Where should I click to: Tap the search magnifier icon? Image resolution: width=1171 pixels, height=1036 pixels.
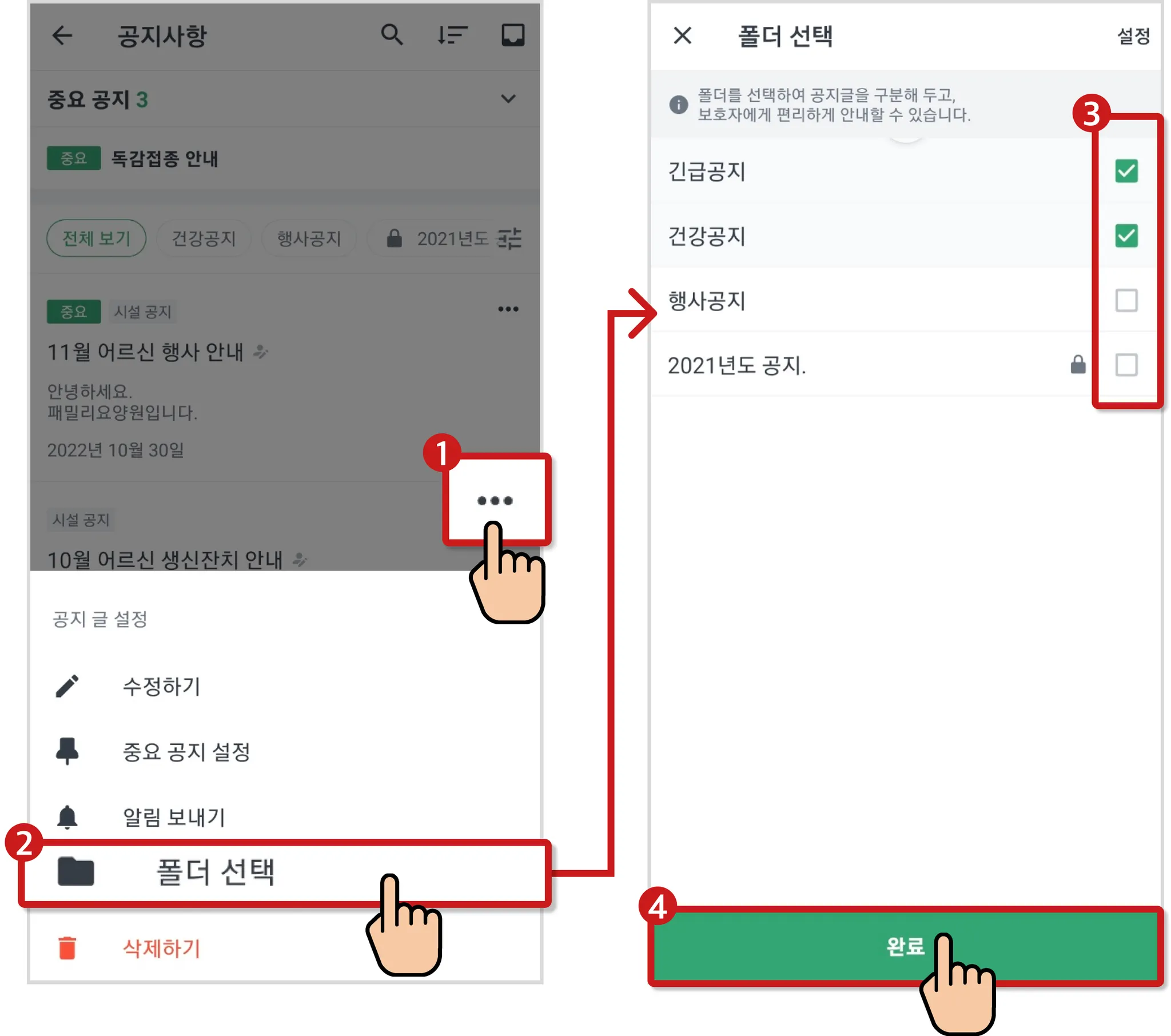[x=392, y=35]
